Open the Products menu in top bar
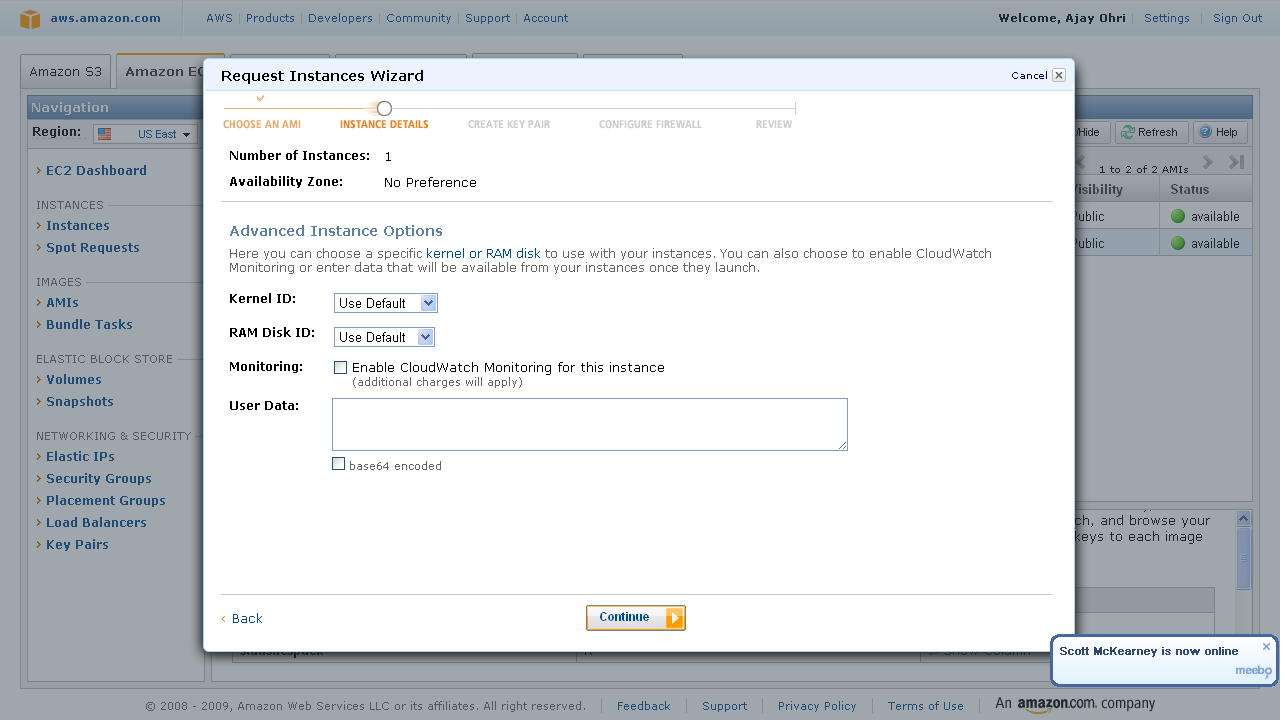The image size is (1285, 720). [x=270, y=18]
